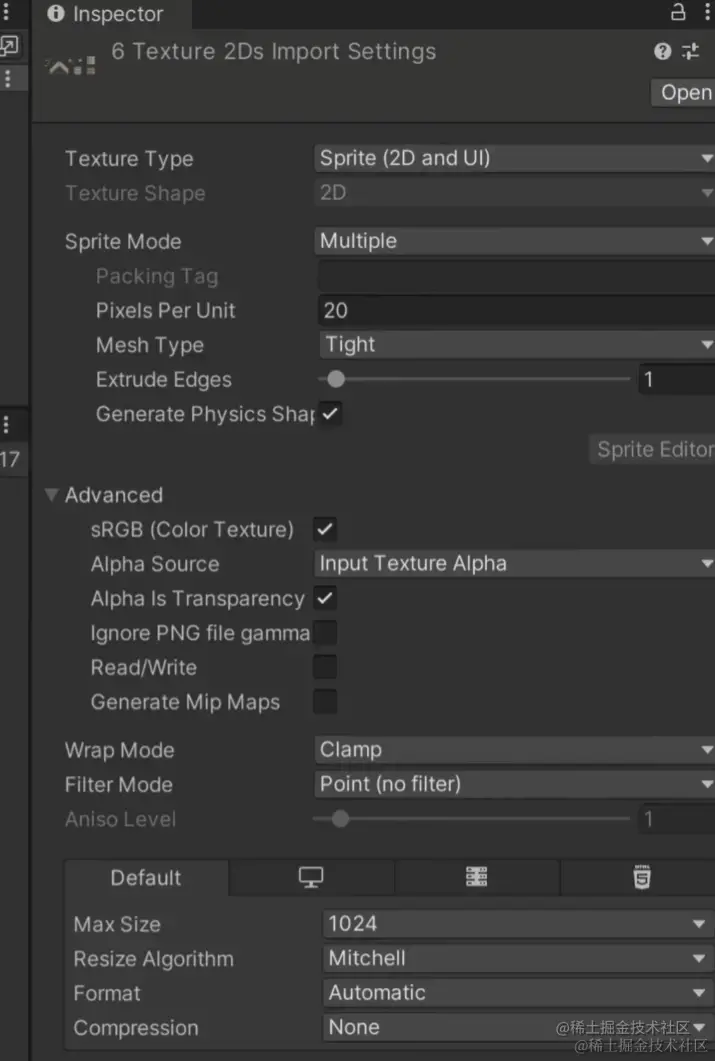715x1061 pixels.
Task: Click the 'Filter Mode' label
Action: (x=118, y=785)
